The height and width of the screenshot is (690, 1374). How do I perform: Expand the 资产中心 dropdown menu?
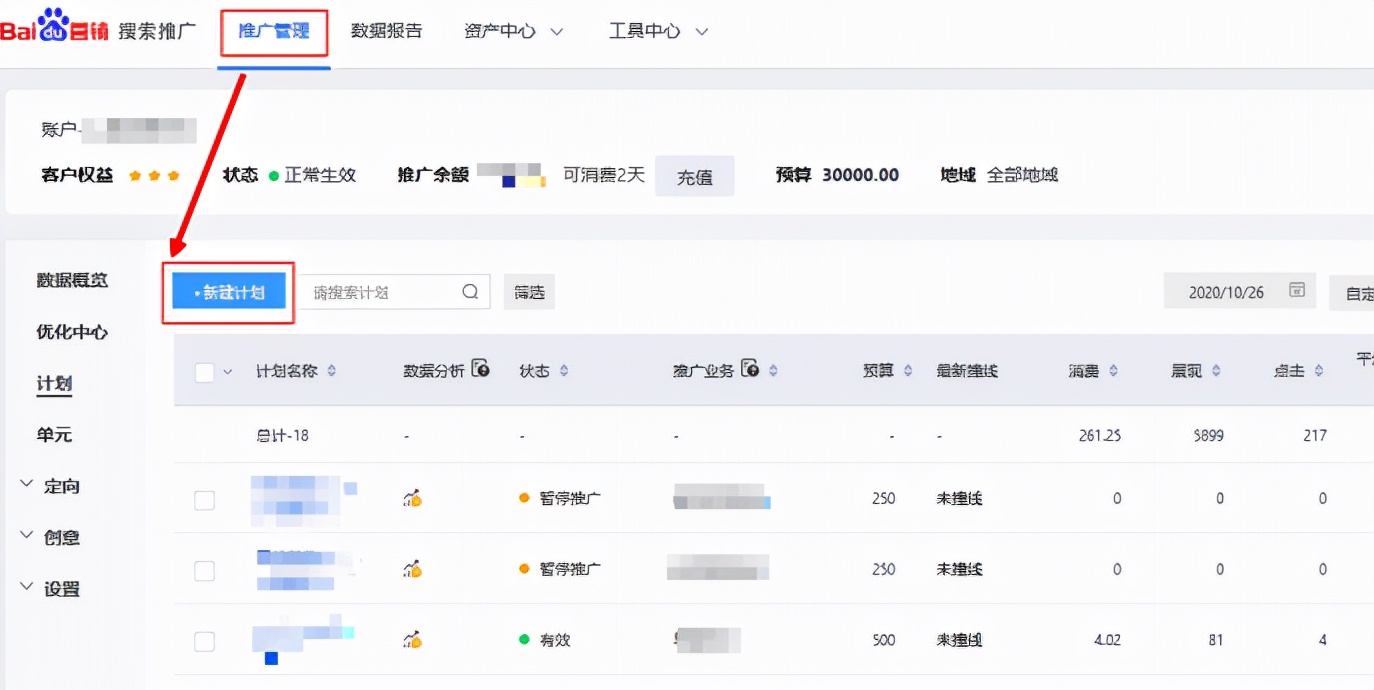click(513, 31)
